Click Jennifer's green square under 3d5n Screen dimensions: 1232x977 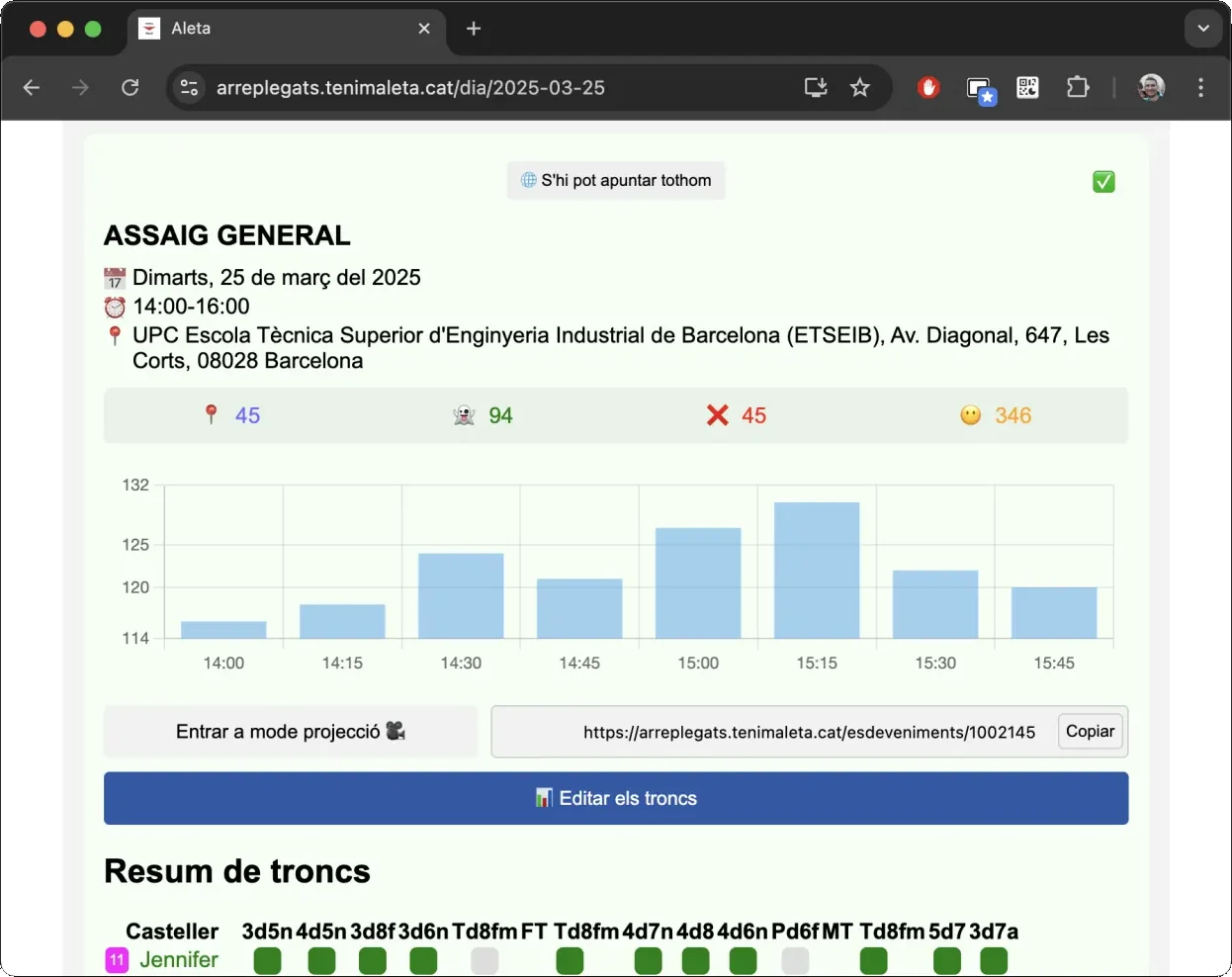(x=267, y=961)
